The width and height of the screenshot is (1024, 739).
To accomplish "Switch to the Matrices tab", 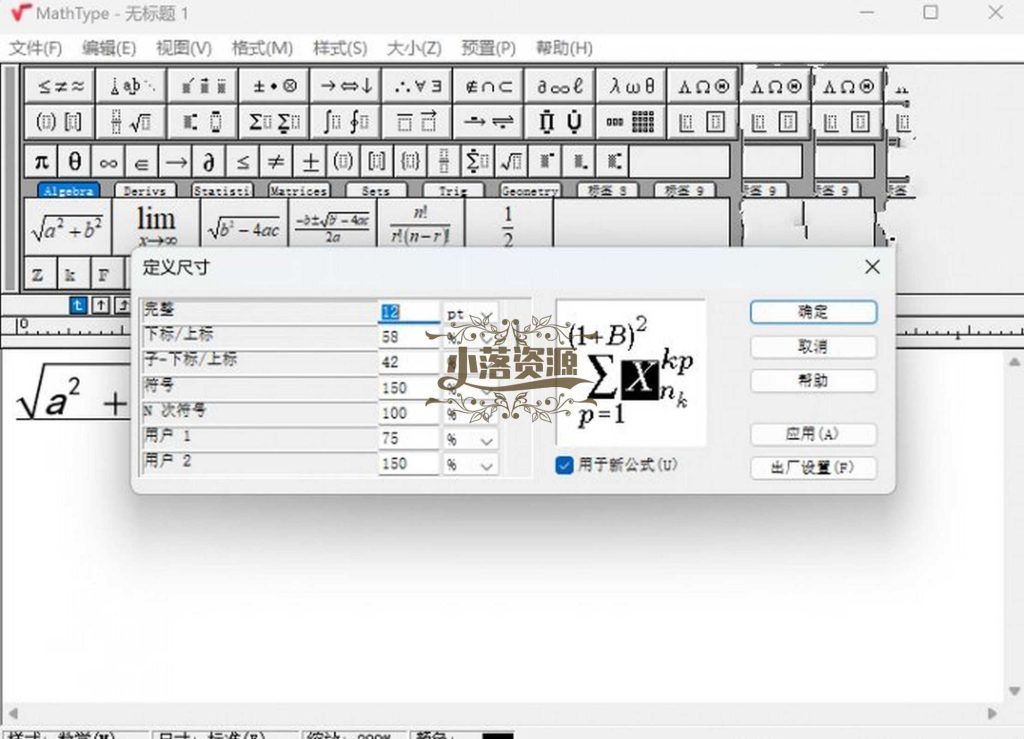I will tap(298, 191).
